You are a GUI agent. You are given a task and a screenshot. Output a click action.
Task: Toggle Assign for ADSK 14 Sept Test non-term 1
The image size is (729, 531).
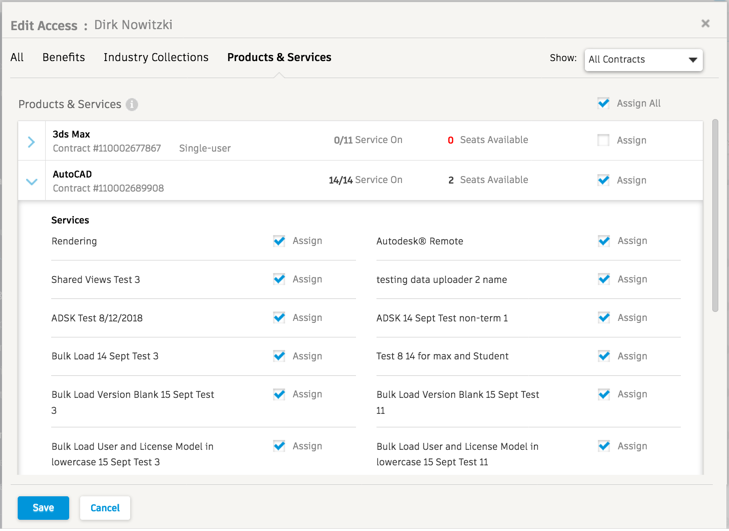[x=604, y=318]
